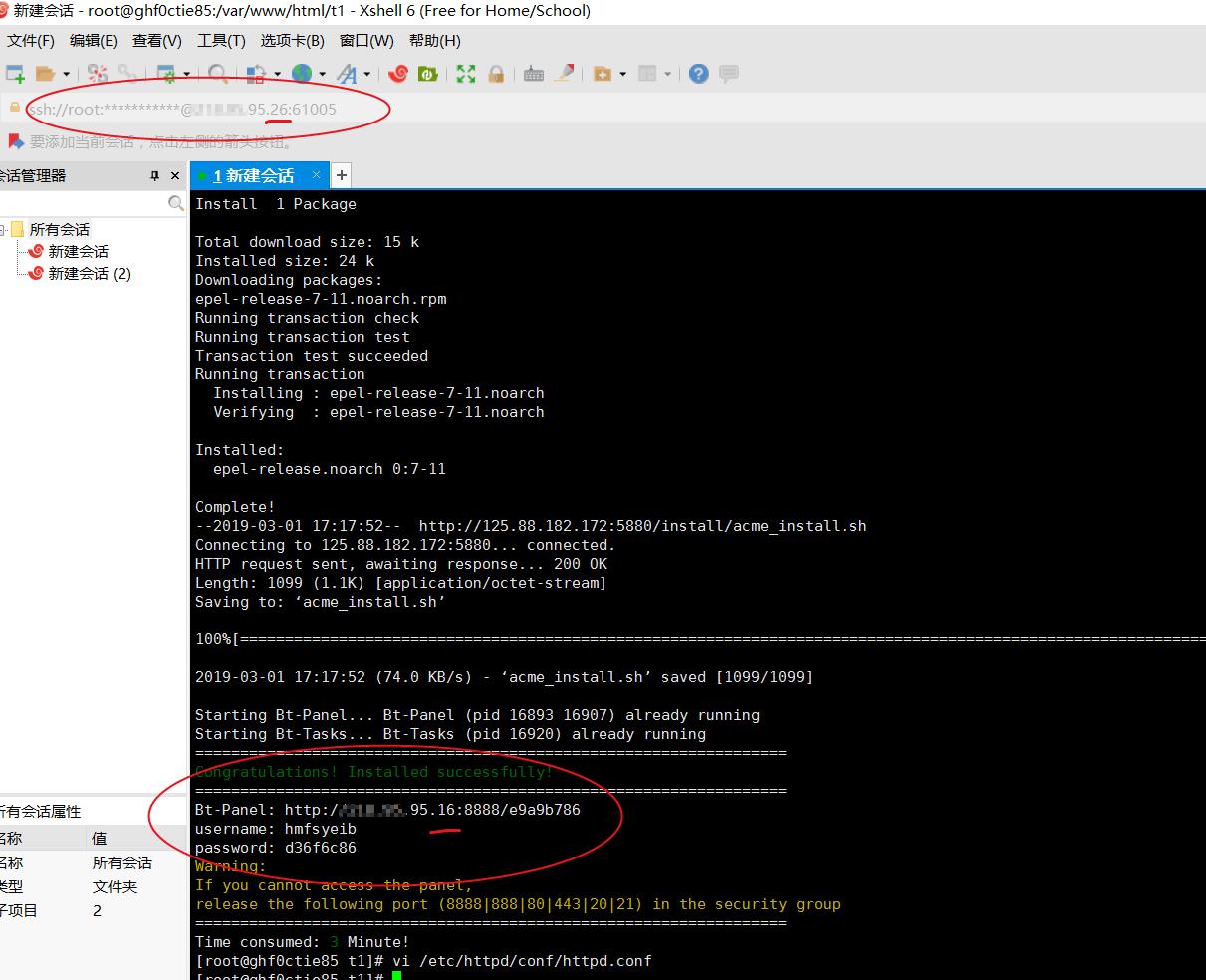Expand the globe encoding dropdown arrow
Screen dimensions: 1206x980
pyautogui.click(x=322, y=74)
